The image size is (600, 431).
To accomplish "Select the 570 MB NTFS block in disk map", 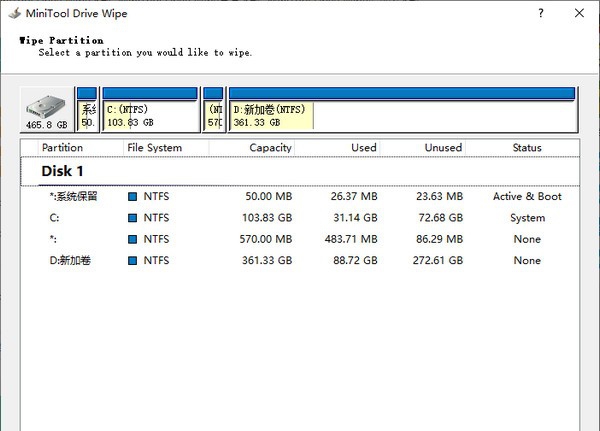I will pyautogui.click(x=213, y=110).
